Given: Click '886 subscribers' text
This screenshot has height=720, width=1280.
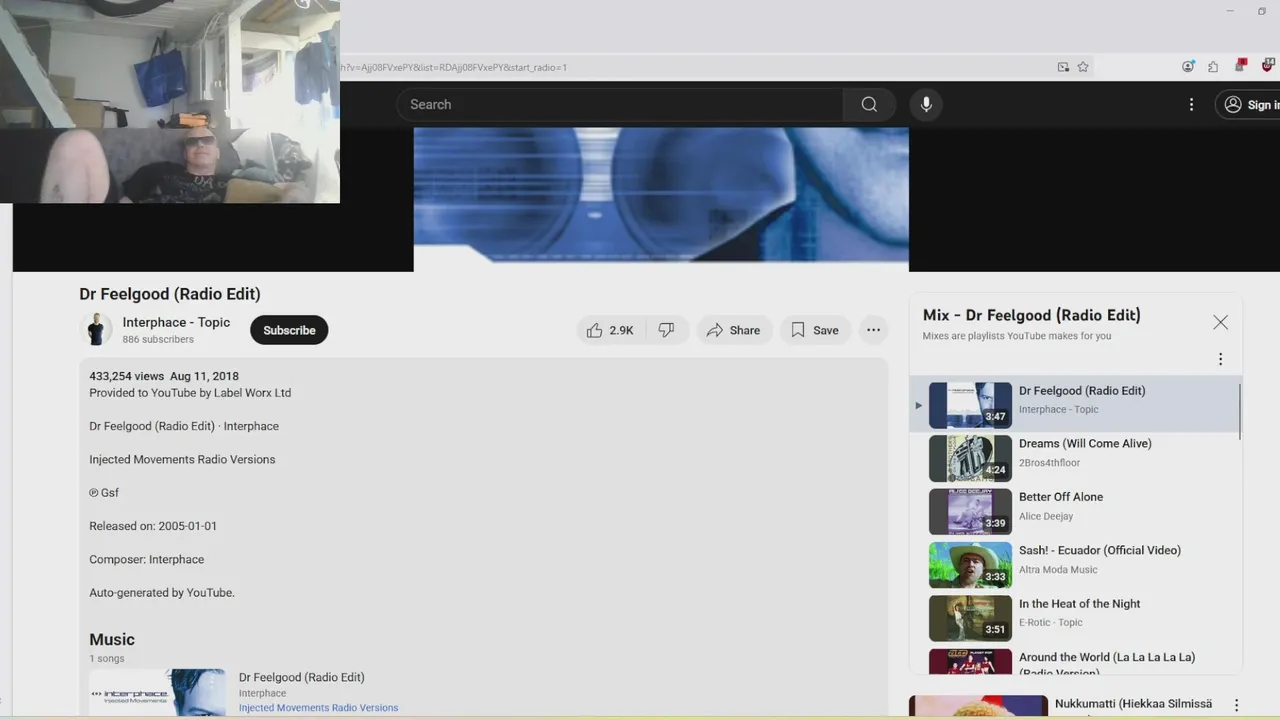Looking at the screenshot, I should click(x=158, y=340).
